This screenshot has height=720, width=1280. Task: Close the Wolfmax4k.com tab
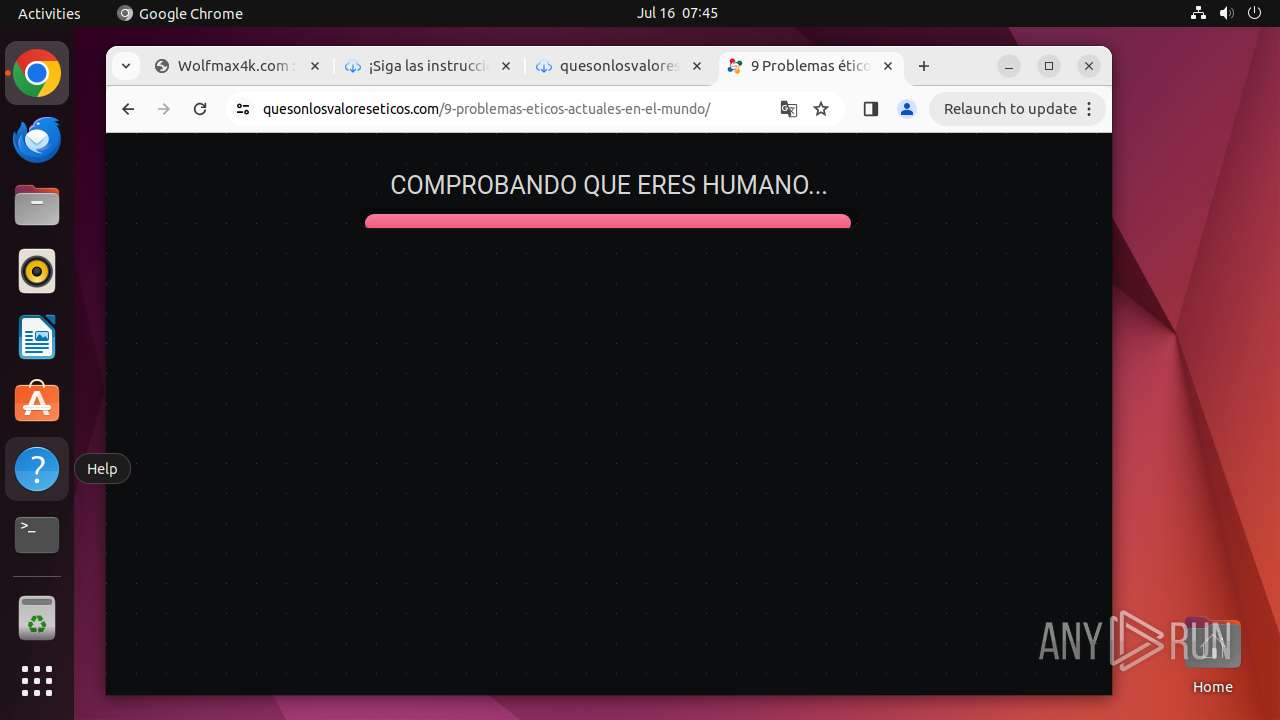tap(314, 66)
